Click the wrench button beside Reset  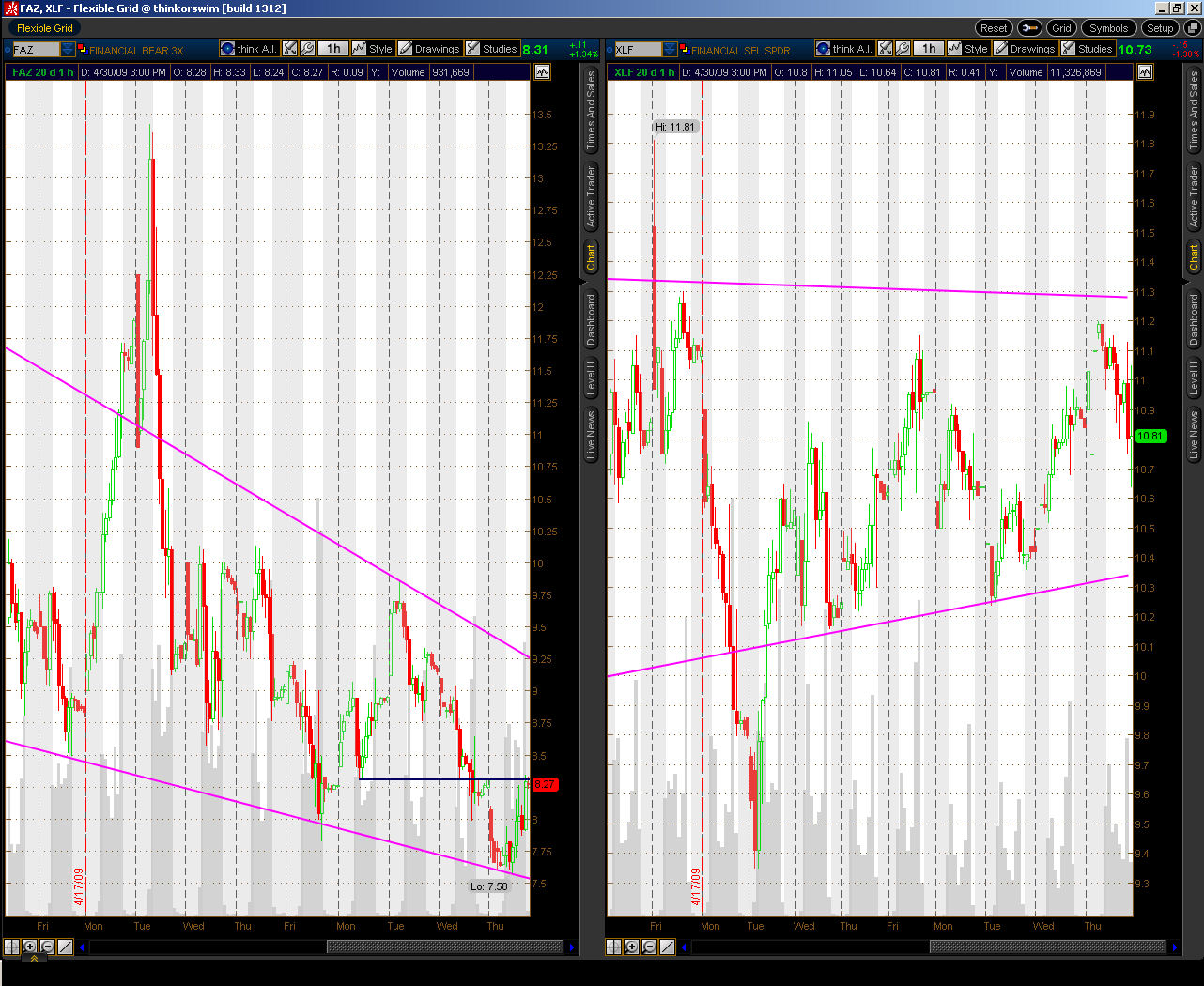click(x=1029, y=28)
